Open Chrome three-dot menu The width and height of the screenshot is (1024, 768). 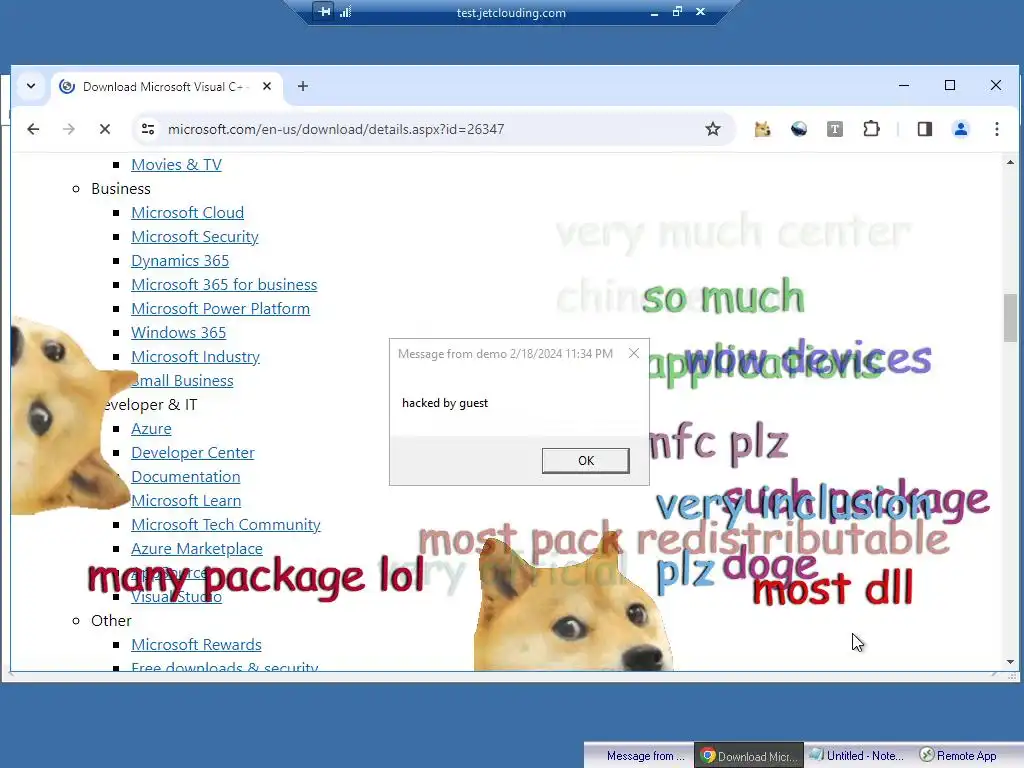(x=997, y=129)
